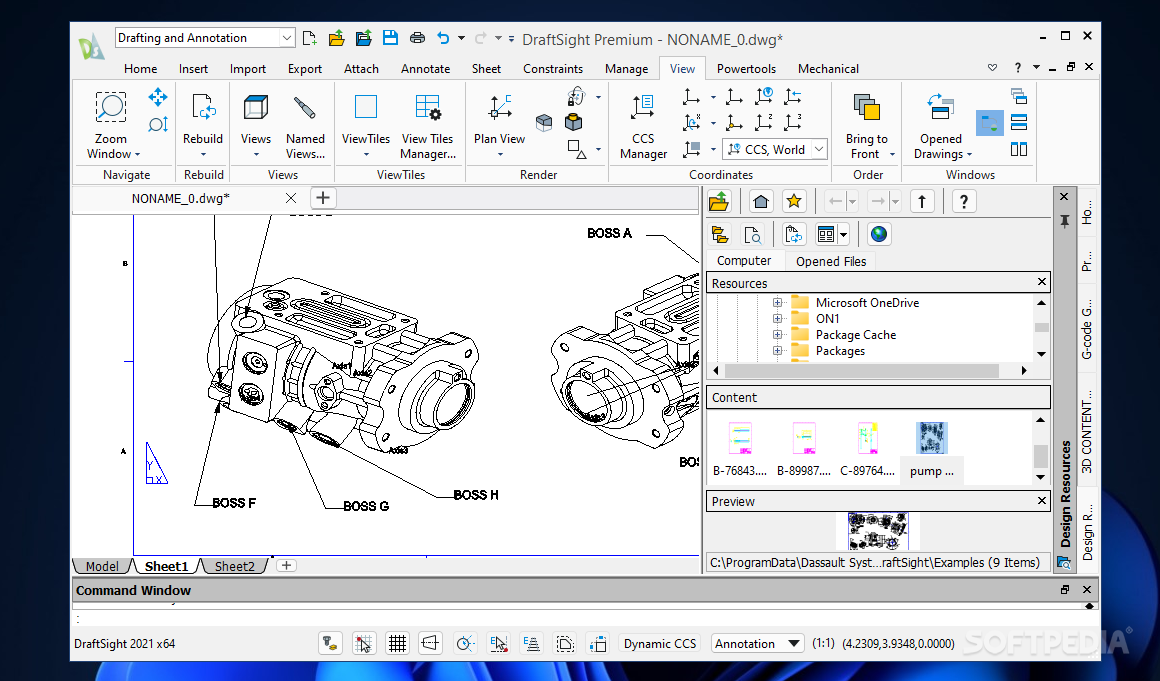This screenshot has height=681, width=1160.
Task: Choose CCS Z-axis icon
Action: click(763, 122)
